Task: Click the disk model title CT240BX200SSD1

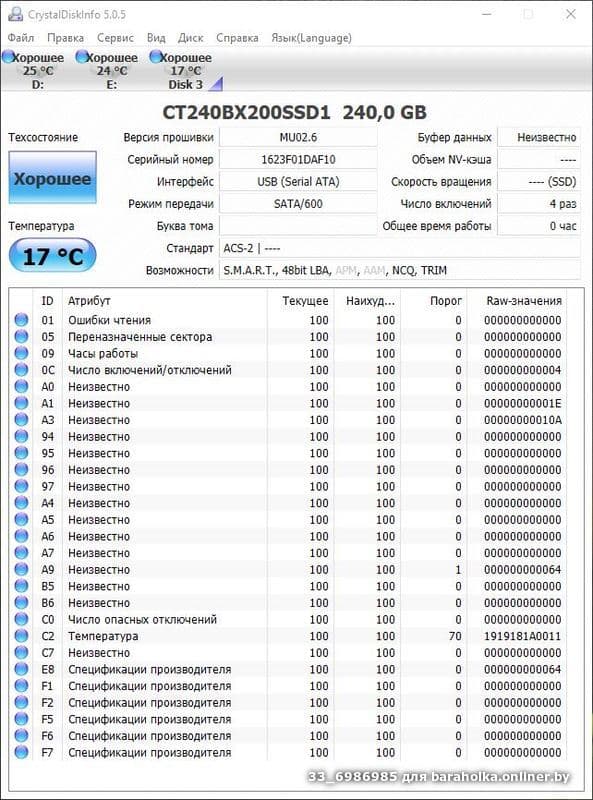Action: [x=246, y=113]
